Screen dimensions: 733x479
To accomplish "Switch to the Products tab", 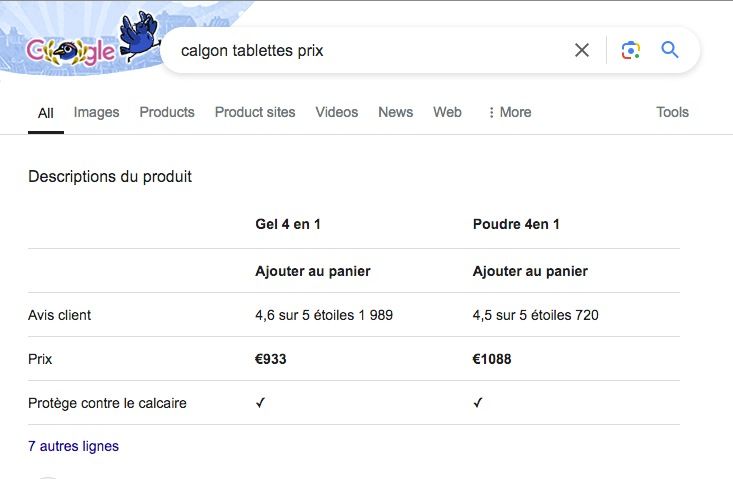I will pos(167,112).
